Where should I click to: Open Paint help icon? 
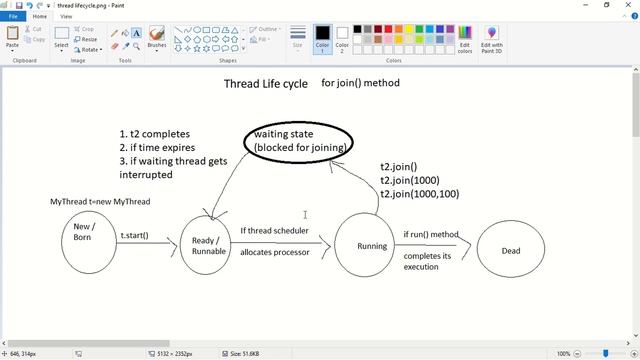click(x=635, y=16)
